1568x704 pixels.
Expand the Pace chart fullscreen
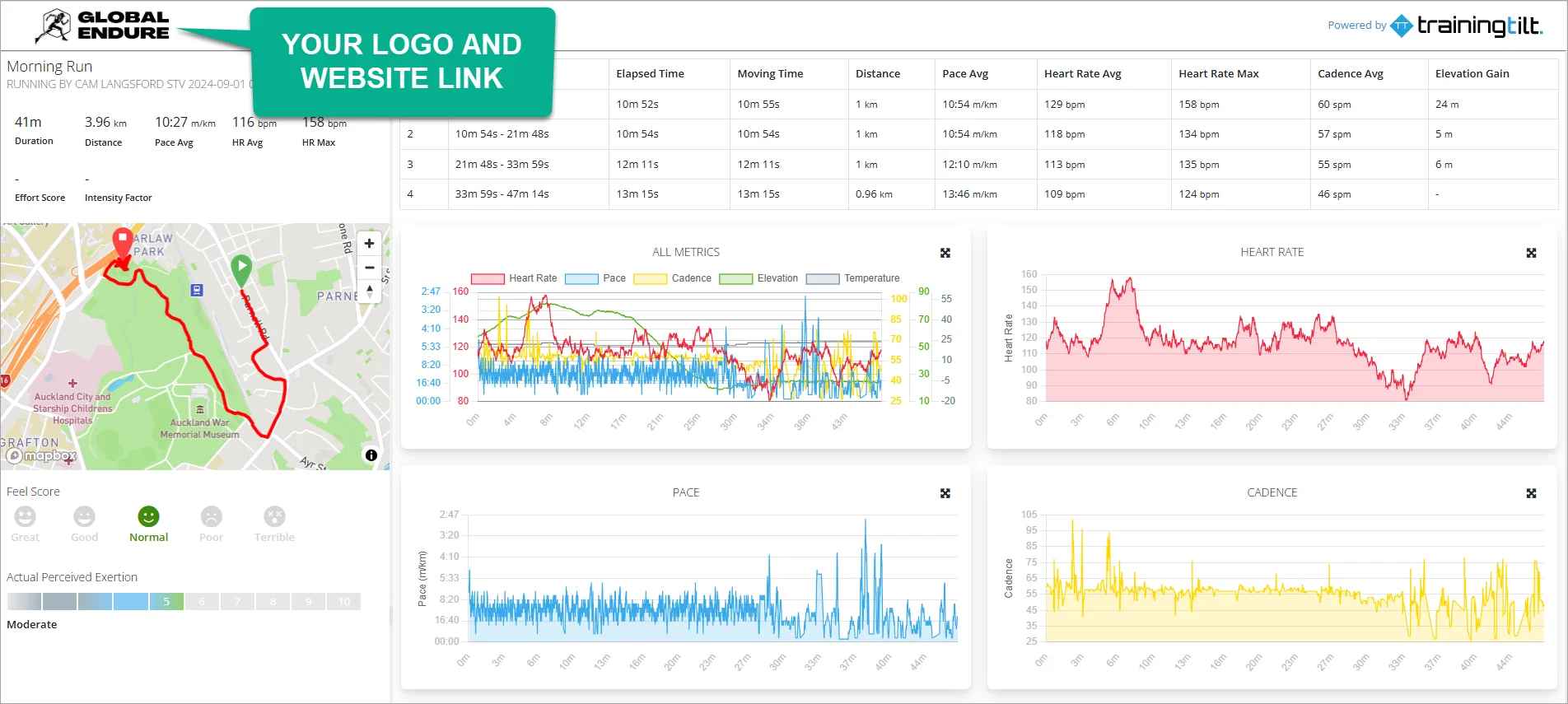[x=945, y=493]
